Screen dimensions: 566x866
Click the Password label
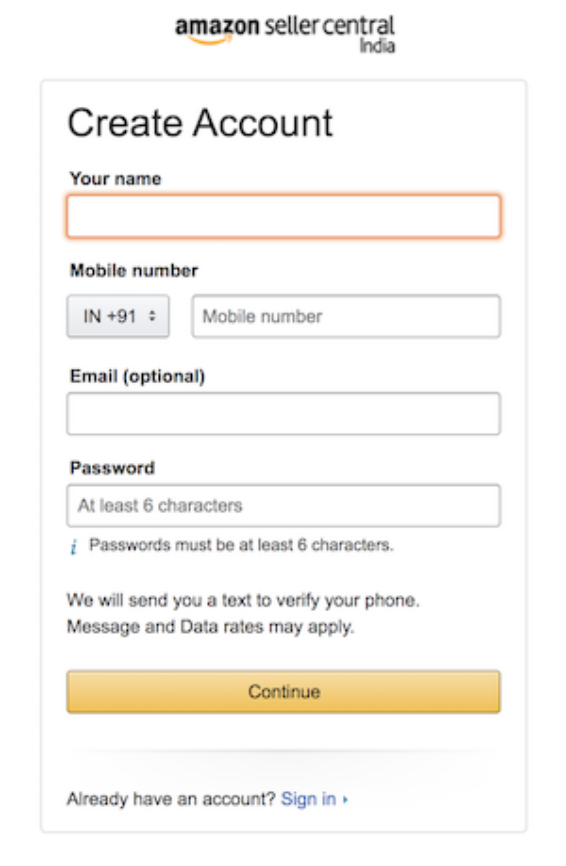pyautogui.click(x=112, y=468)
